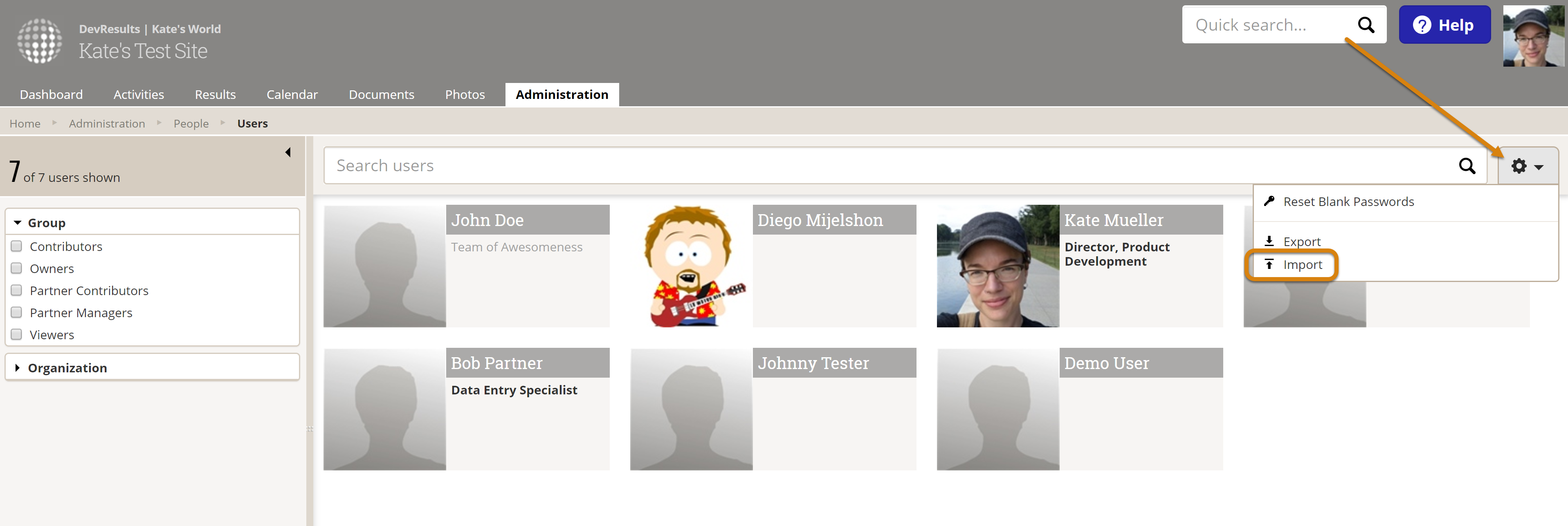This screenshot has width=1568, height=526.
Task: Open Diego Mijelshon's cartoon avatar thumbnail
Action: (x=691, y=266)
